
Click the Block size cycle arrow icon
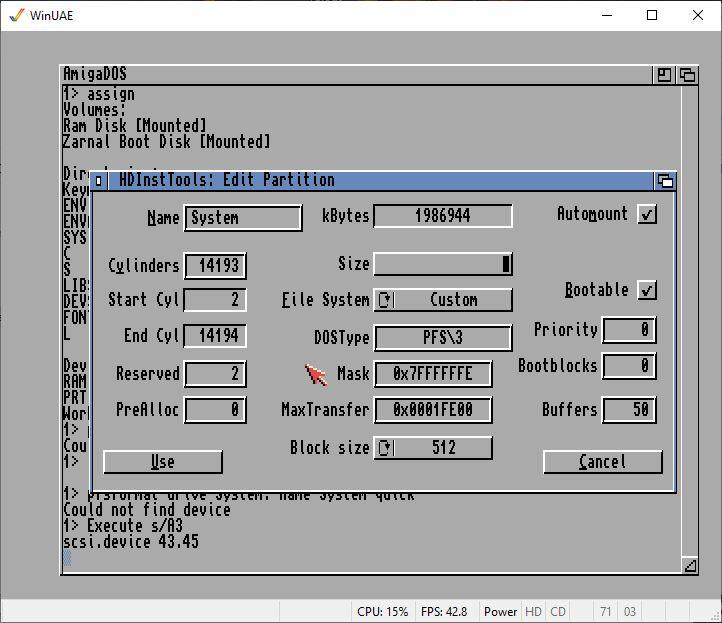385,448
